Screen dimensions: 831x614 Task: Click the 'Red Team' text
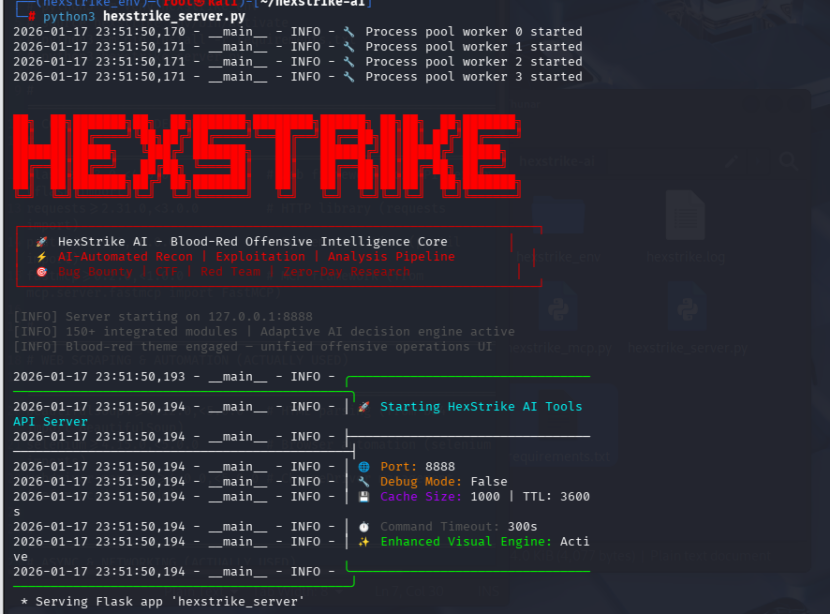click(230, 272)
